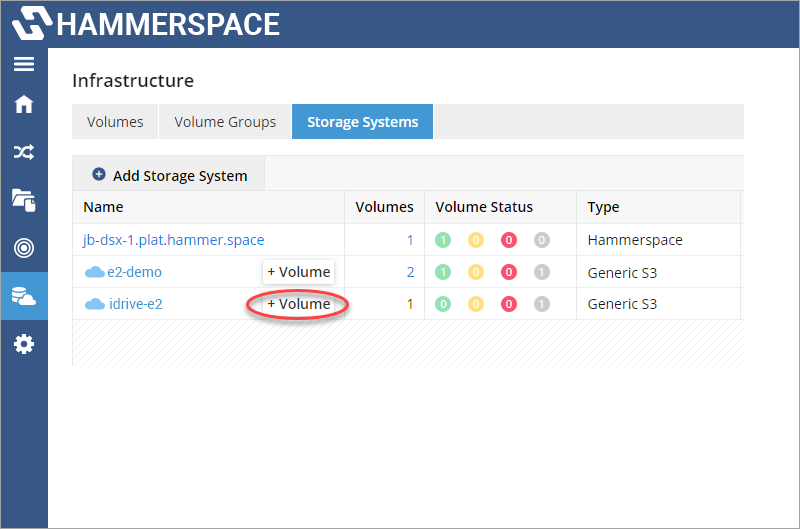Open the shuffle arrows sidebar icon
This screenshot has height=529, width=800.
coord(24,152)
